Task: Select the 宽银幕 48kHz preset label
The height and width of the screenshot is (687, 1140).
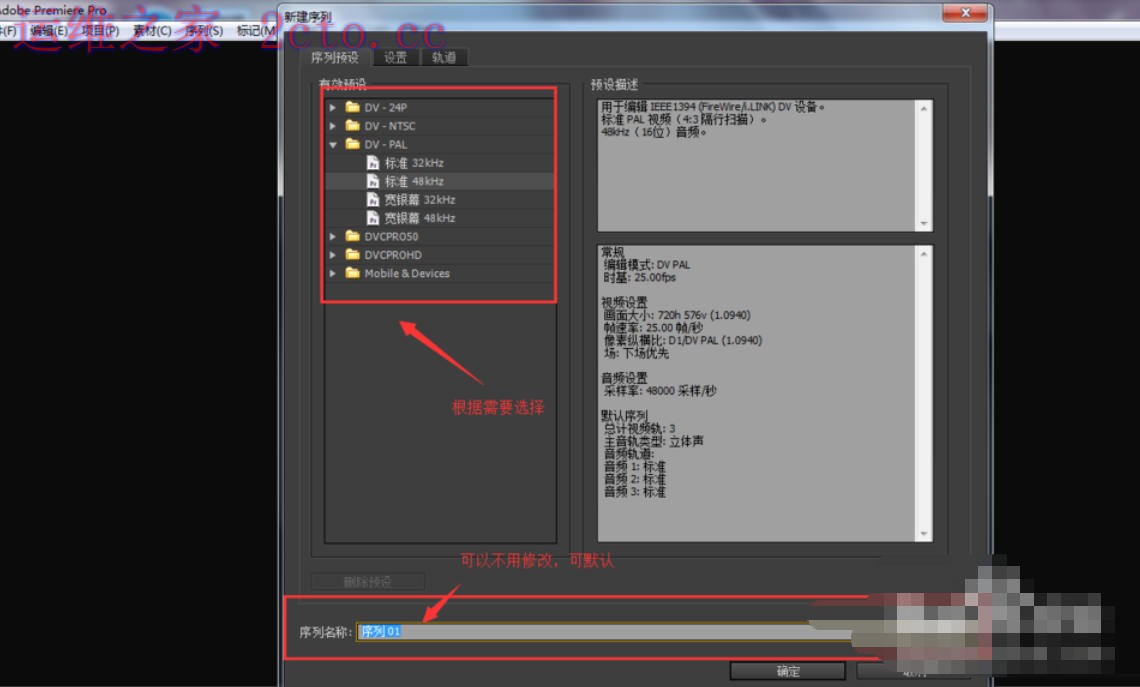Action: pos(420,218)
